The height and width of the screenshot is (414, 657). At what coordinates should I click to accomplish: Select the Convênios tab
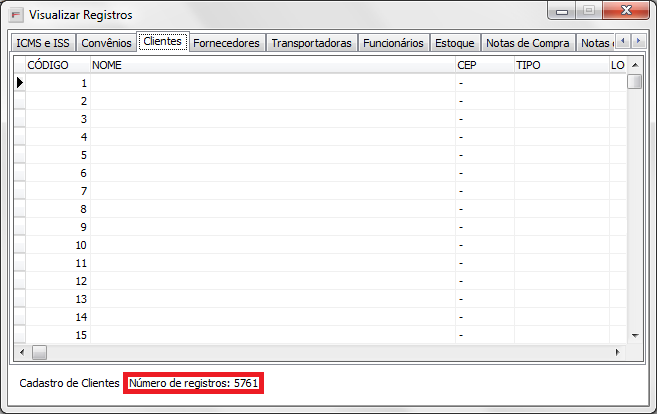pos(106,43)
